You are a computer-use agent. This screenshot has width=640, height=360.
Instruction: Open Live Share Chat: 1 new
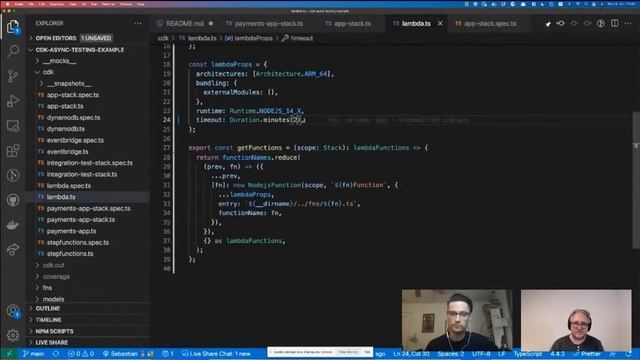pyautogui.click(x=216, y=354)
